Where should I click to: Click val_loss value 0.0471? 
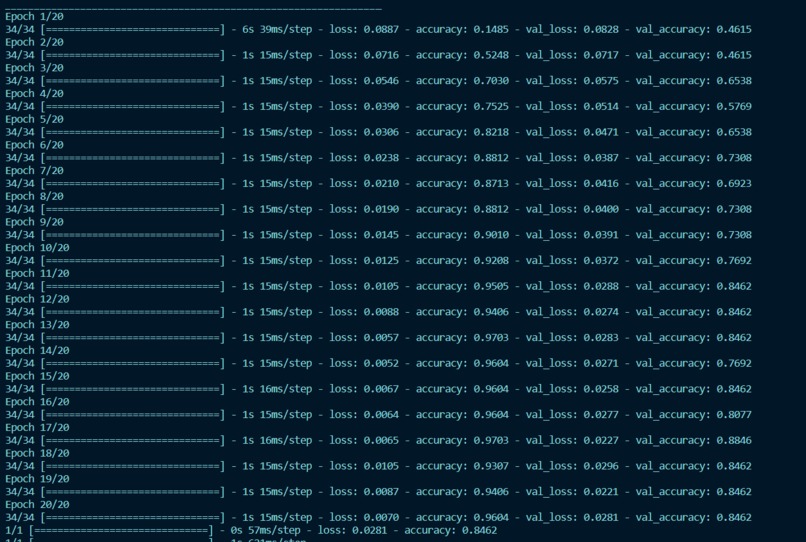click(601, 132)
